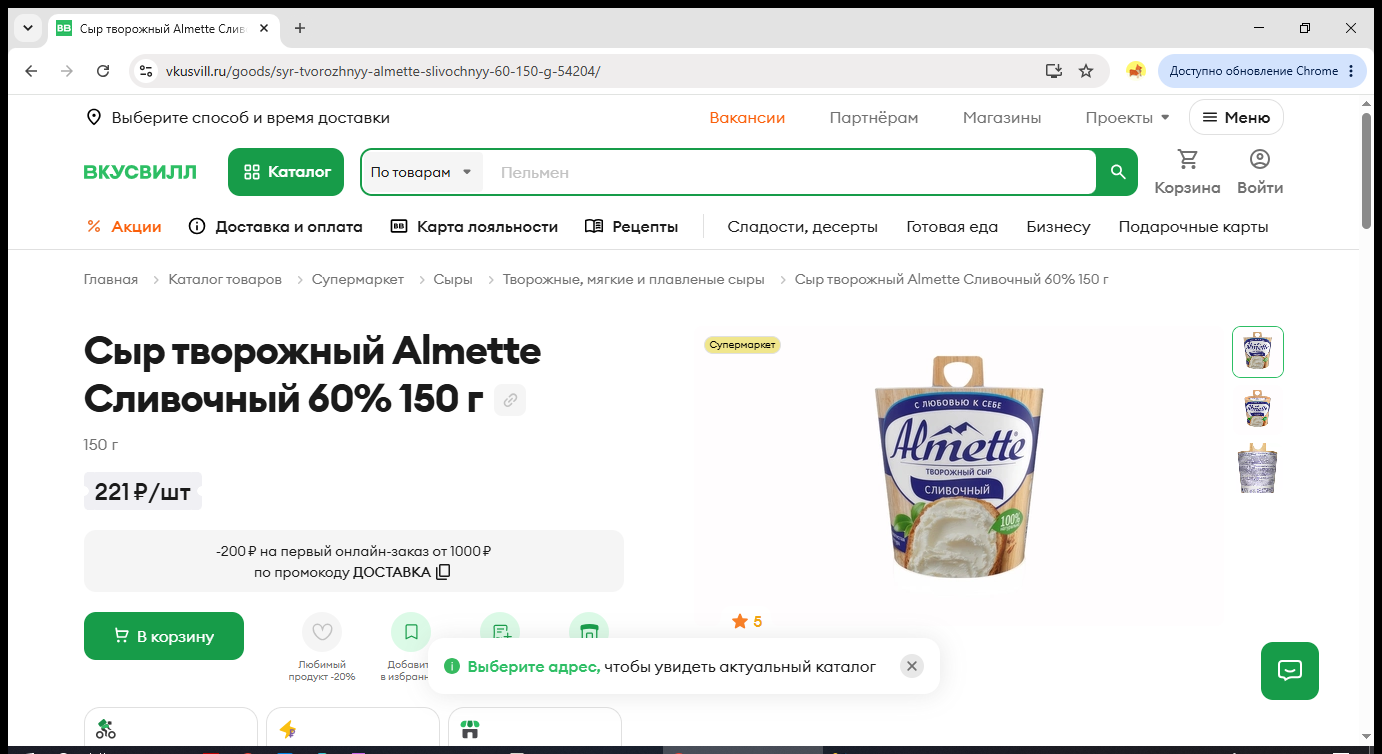Open the chat support widget

point(1290,670)
